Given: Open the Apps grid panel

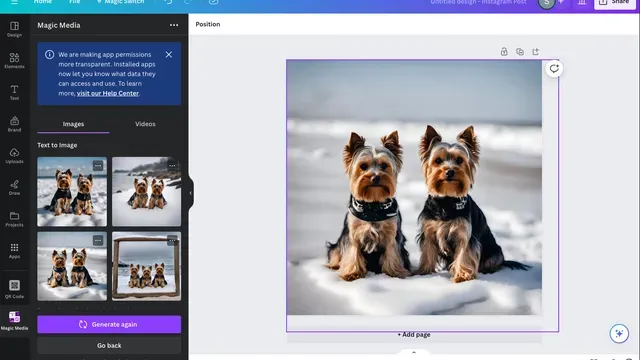Looking at the screenshot, I should [x=14, y=251].
